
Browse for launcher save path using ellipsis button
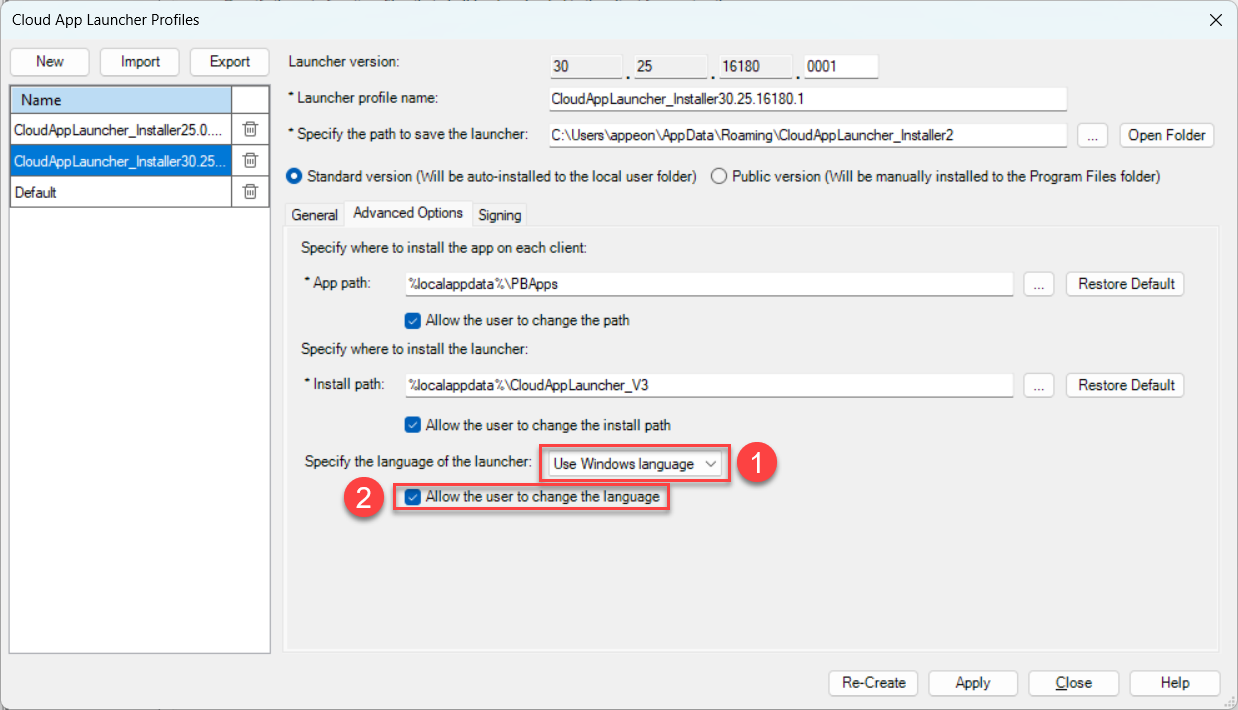1093,135
